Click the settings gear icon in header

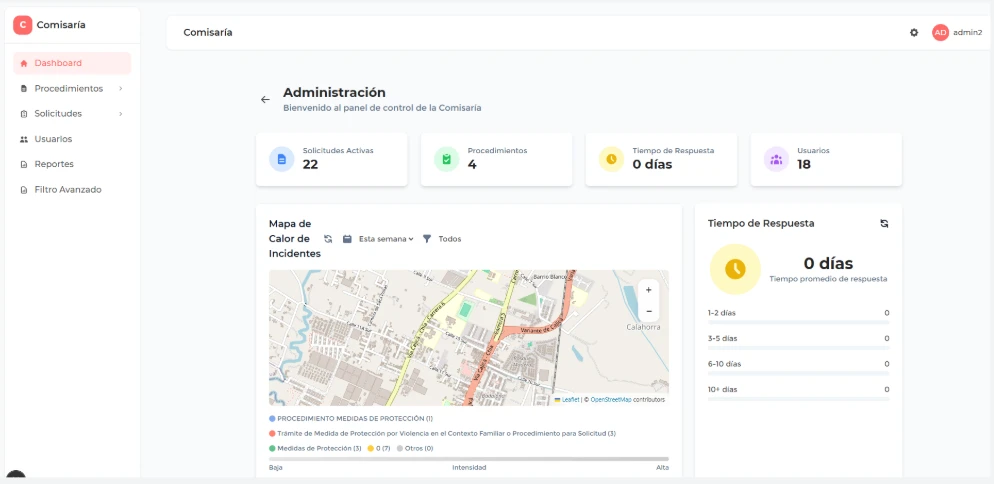click(914, 32)
